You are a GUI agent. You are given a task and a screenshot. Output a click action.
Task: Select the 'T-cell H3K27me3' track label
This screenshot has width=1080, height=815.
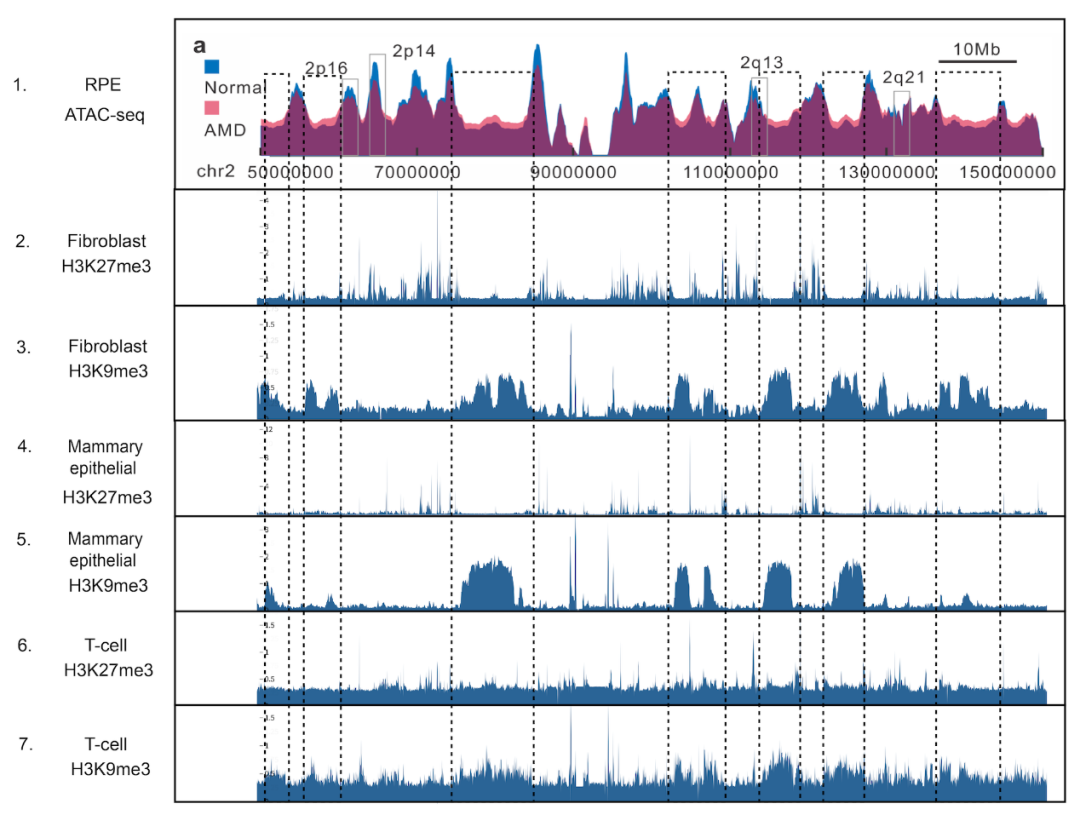click(x=107, y=657)
